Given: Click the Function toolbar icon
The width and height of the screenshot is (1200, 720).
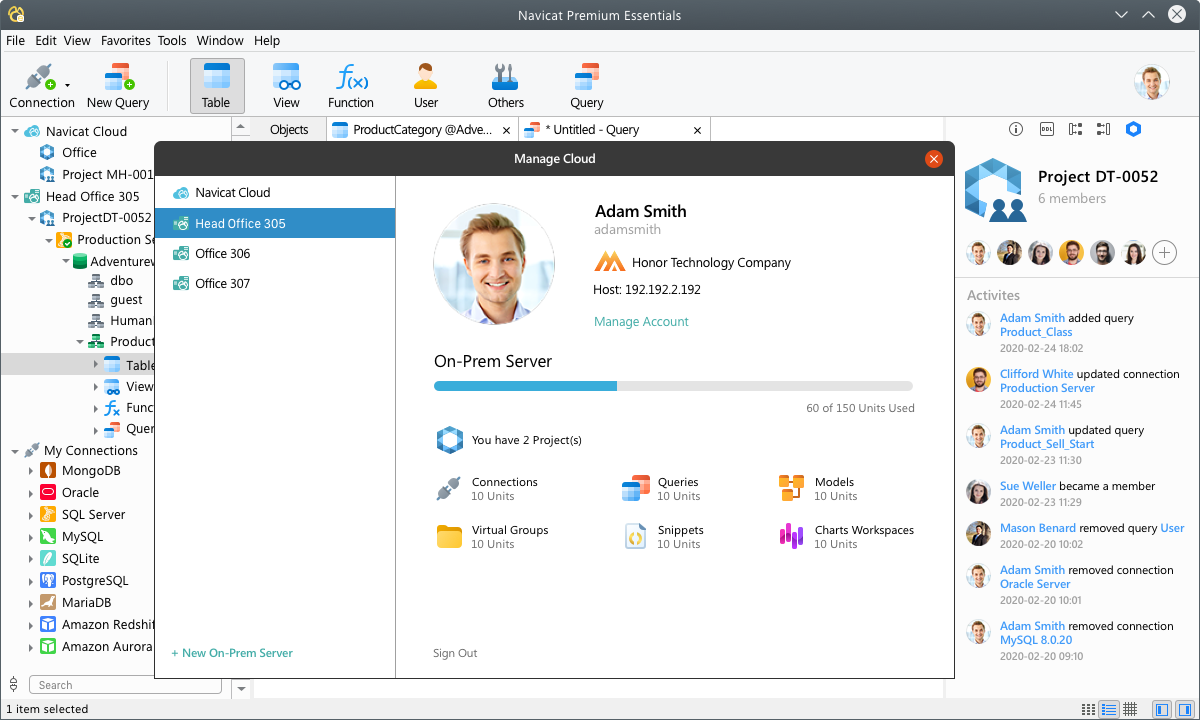Looking at the screenshot, I should point(351,78).
